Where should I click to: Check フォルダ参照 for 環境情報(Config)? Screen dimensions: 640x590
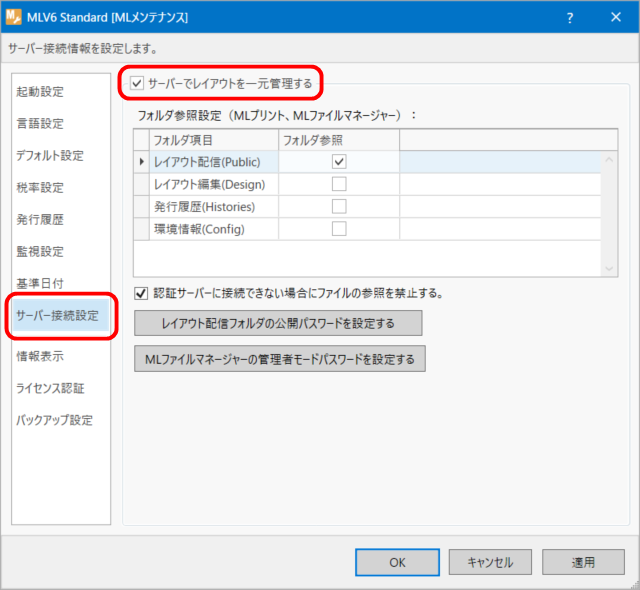[339, 229]
